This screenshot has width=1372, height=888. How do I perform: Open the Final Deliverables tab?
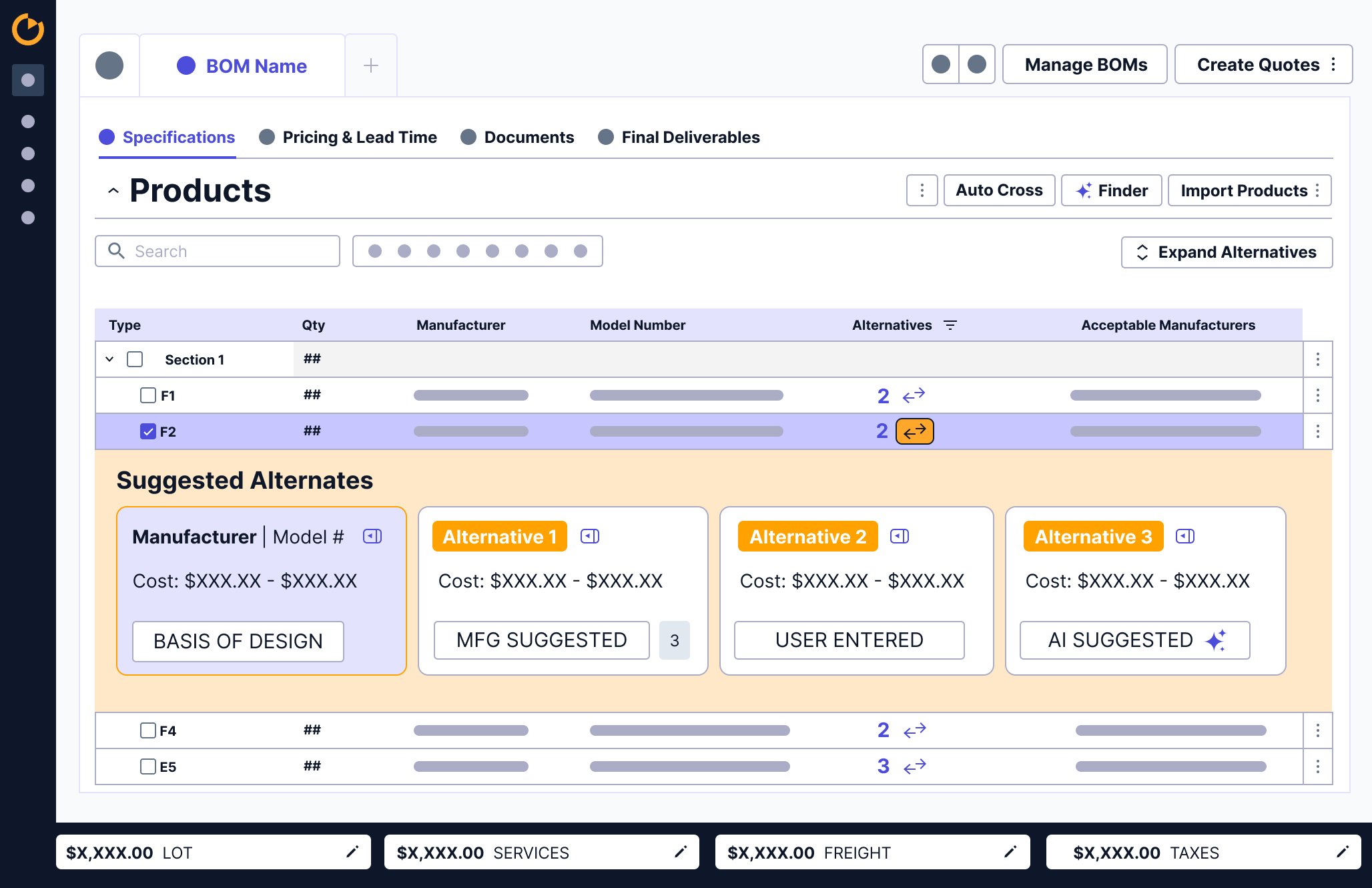679,138
